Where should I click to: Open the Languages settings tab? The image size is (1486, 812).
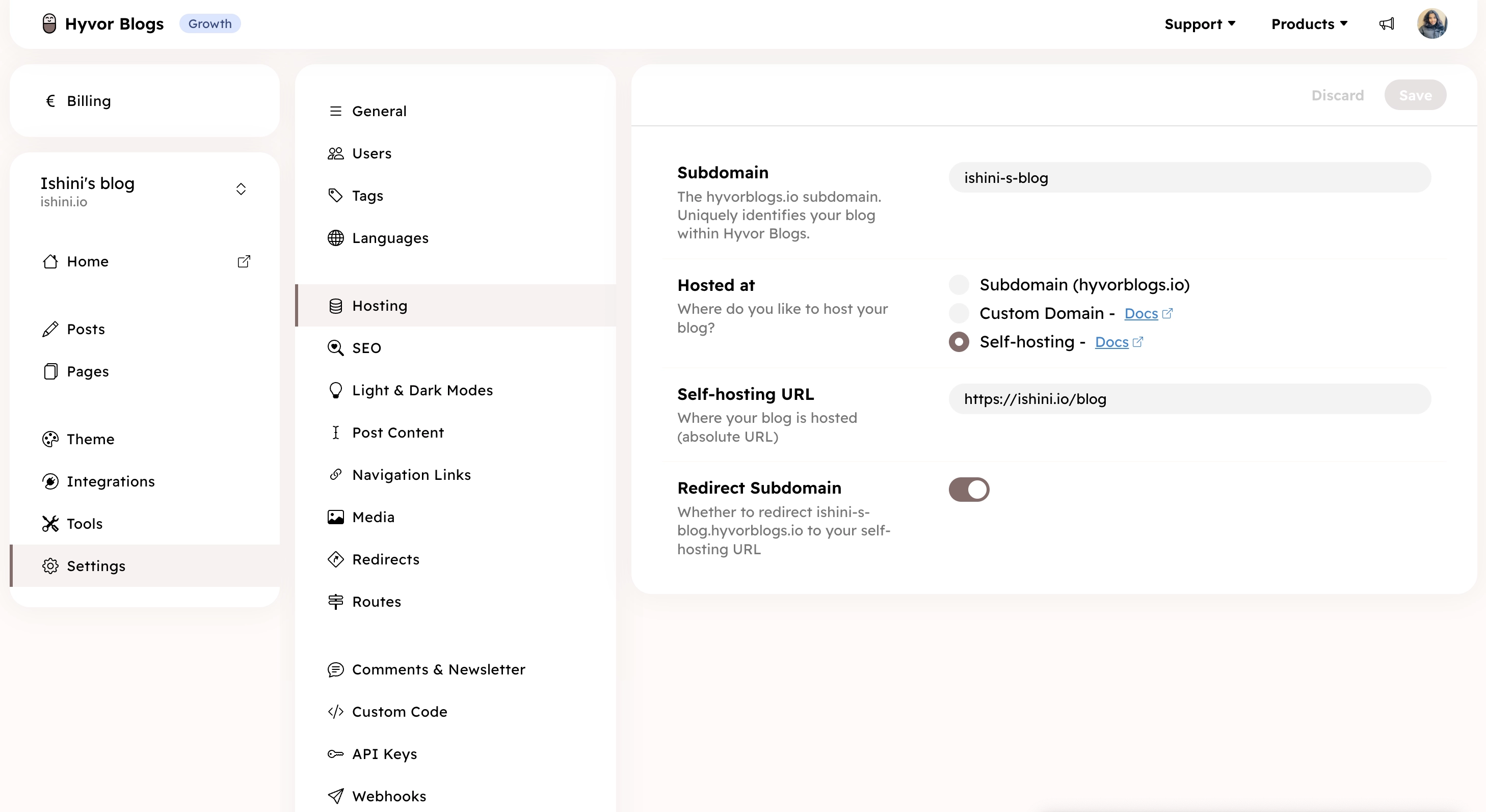click(x=456, y=237)
